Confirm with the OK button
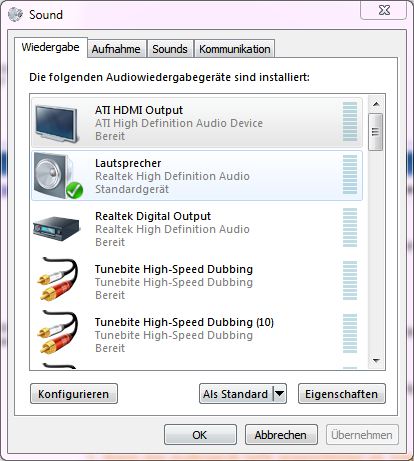This screenshot has height=461, width=414. [200, 435]
